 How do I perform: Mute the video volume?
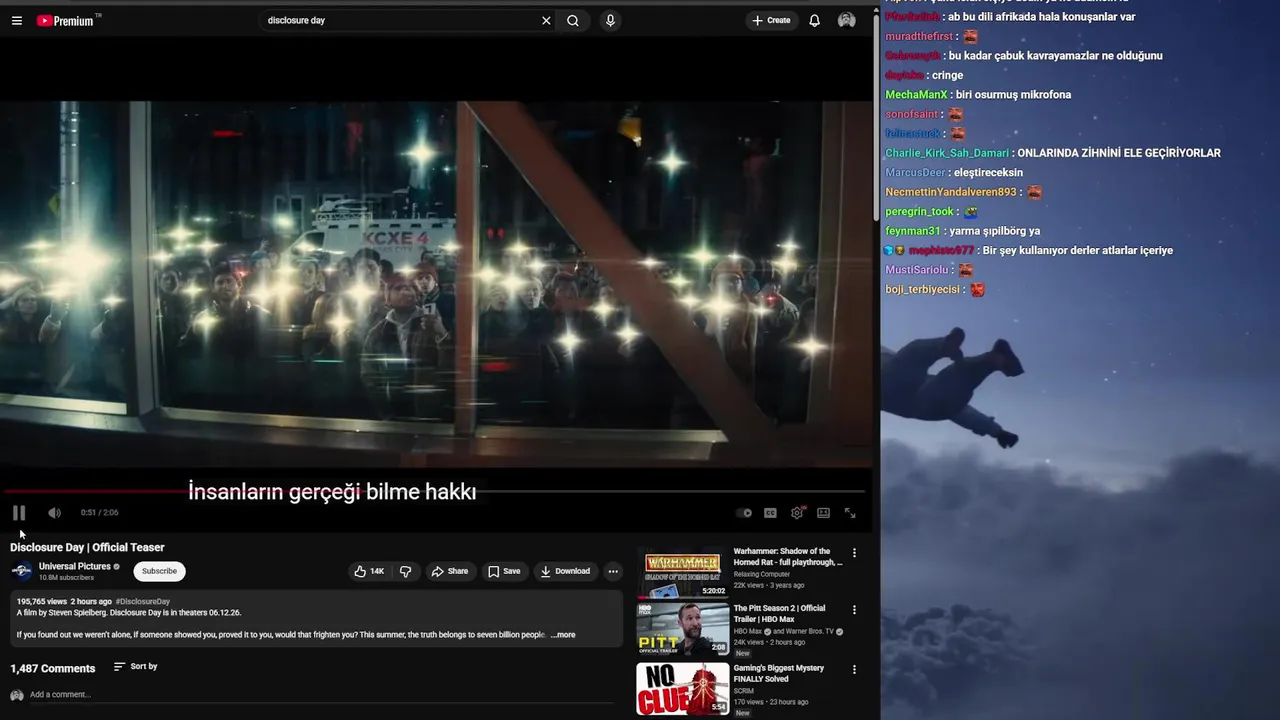54,513
